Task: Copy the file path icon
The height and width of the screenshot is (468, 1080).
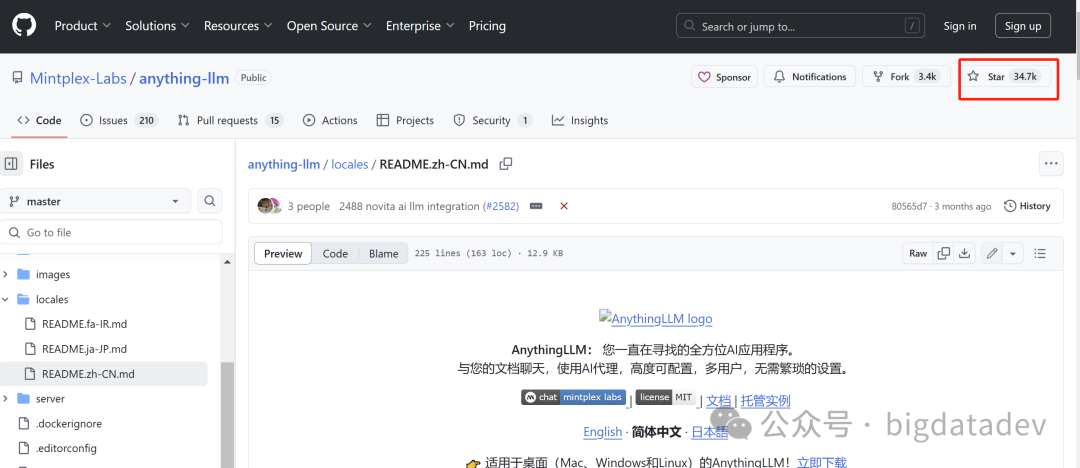Action: [506, 164]
